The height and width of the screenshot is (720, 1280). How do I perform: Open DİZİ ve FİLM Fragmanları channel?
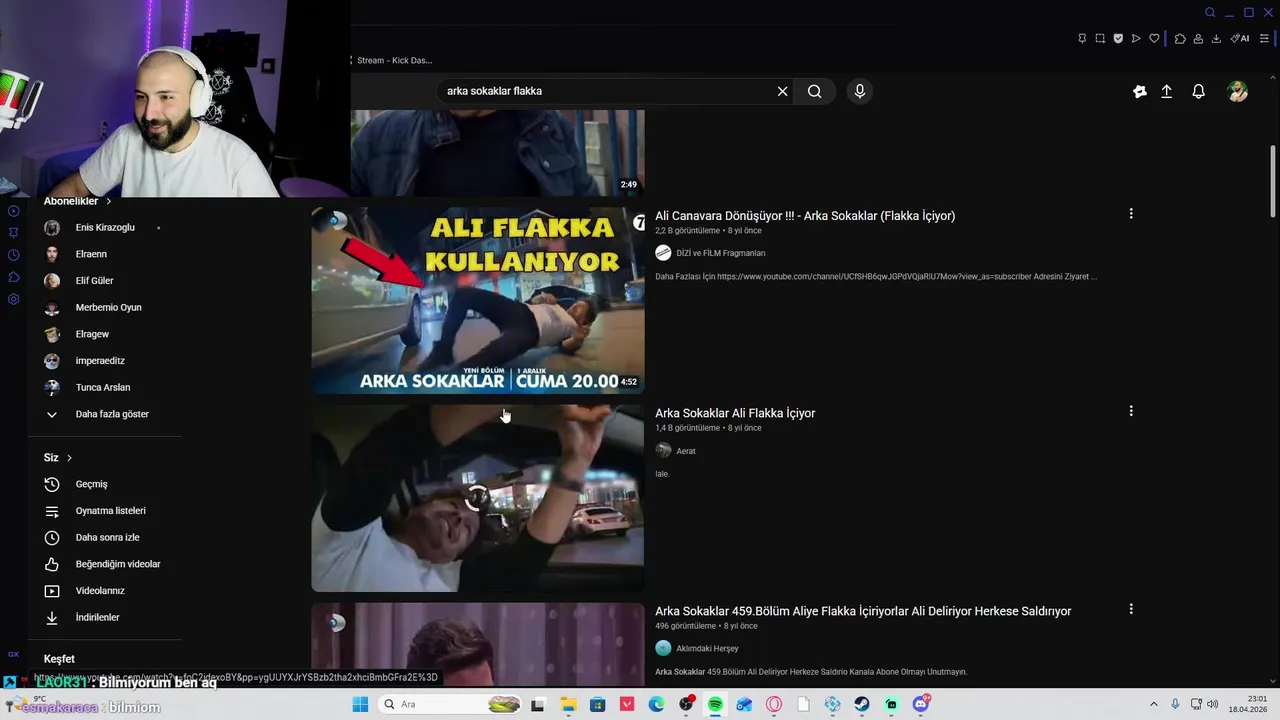click(720, 253)
